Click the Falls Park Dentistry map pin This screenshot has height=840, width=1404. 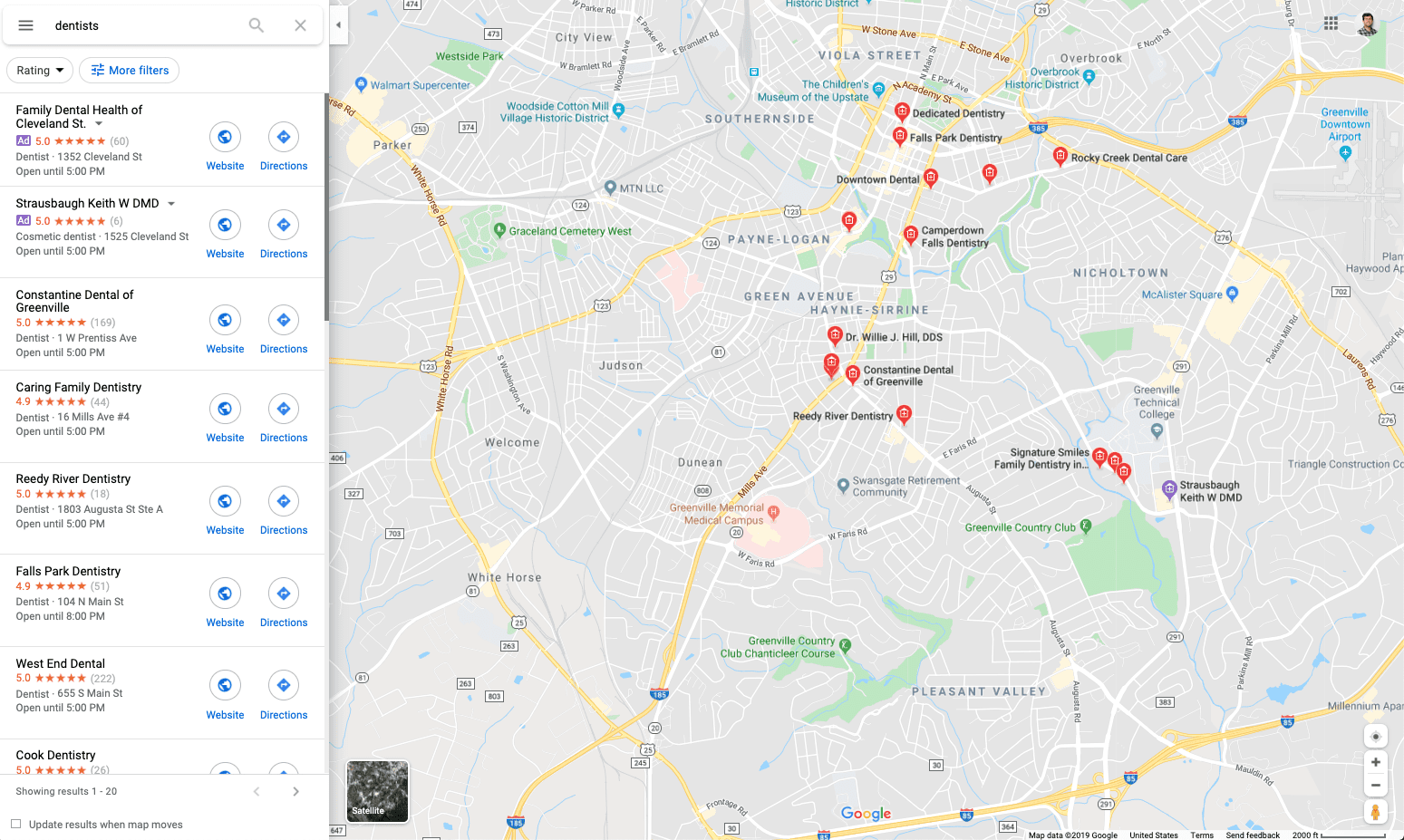pyautogui.click(x=899, y=137)
